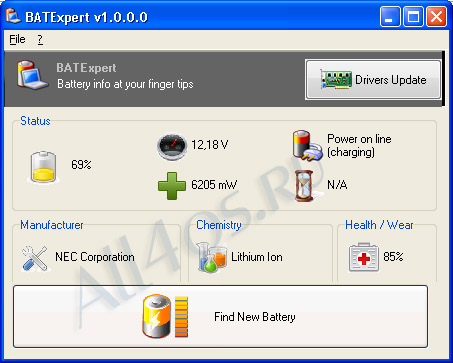Image resolution: width=453 pixels, height=363 pixels.
Task: Open the File menu
Action: click(x=17, y=39)
